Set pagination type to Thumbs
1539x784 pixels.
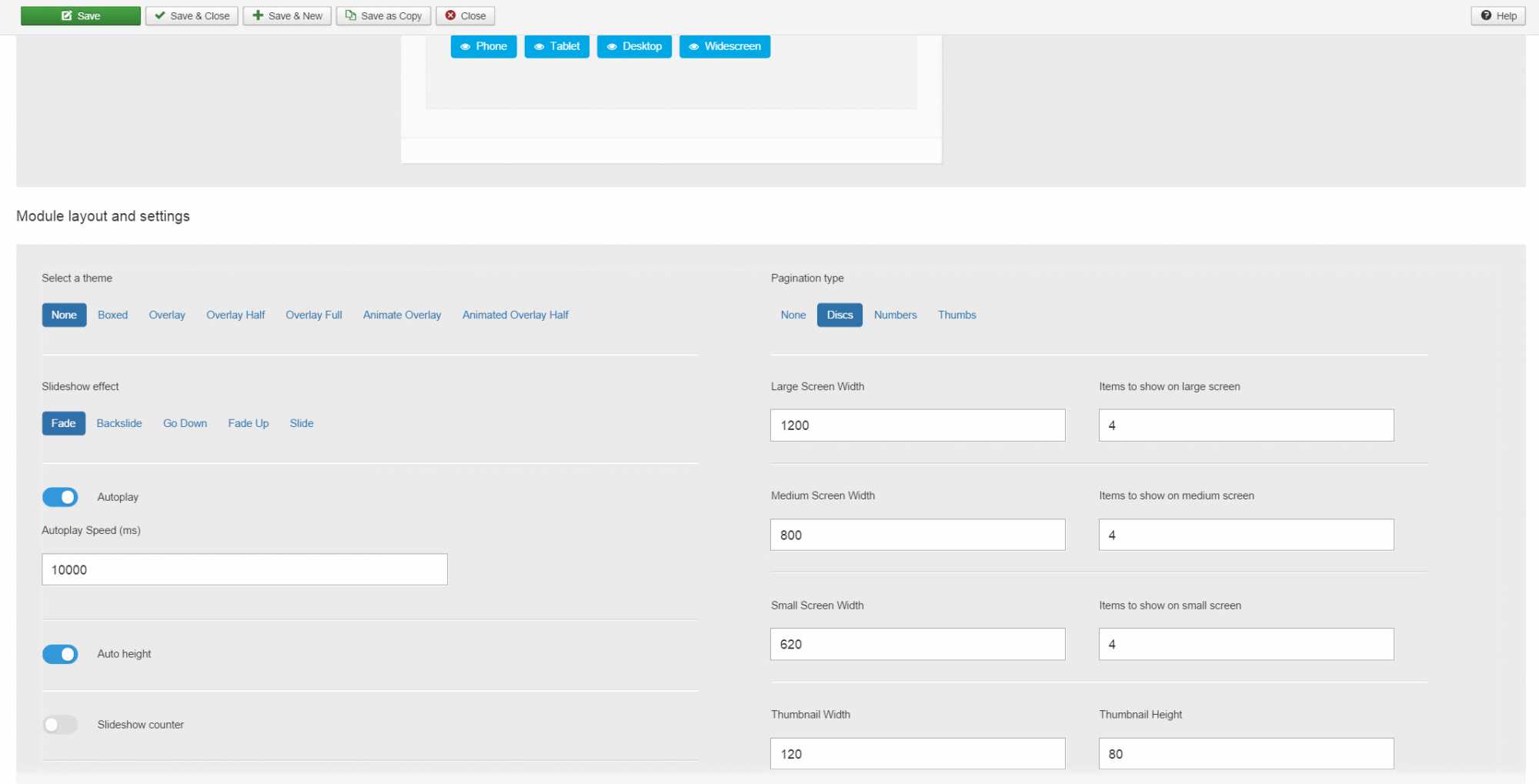point(956,315)
